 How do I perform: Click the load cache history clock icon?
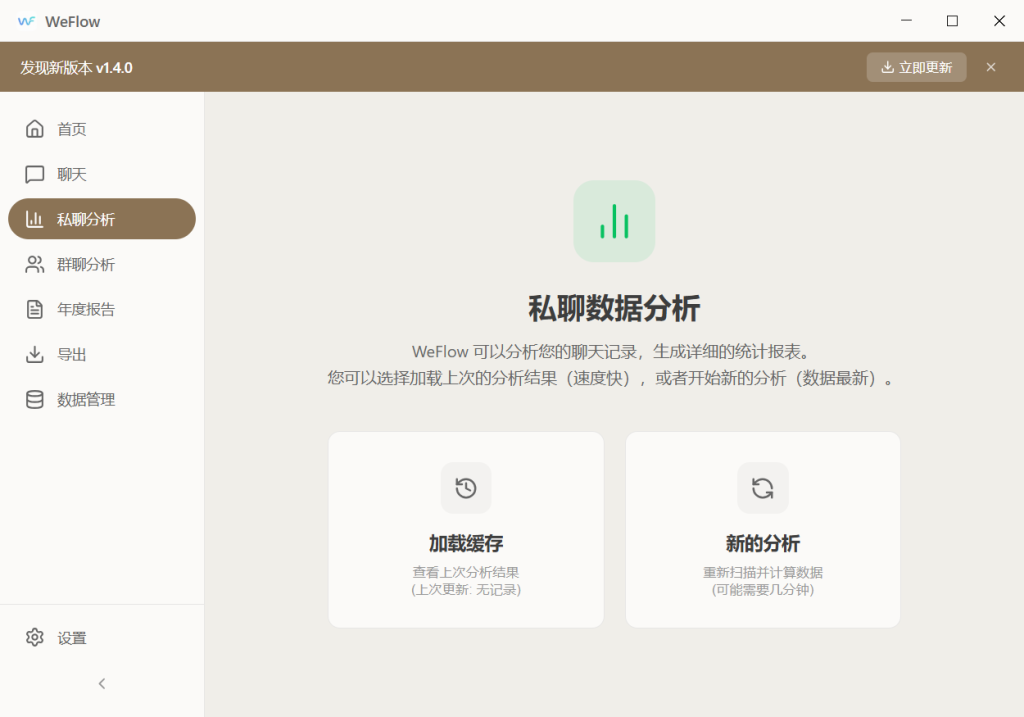466,488
